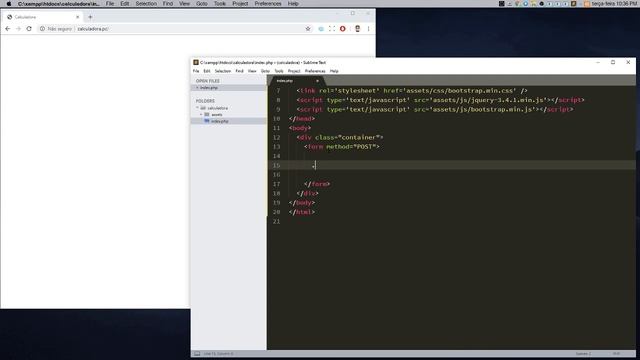
Task: Click line number 21 in the gutter
Action: [x=277, y=221]
